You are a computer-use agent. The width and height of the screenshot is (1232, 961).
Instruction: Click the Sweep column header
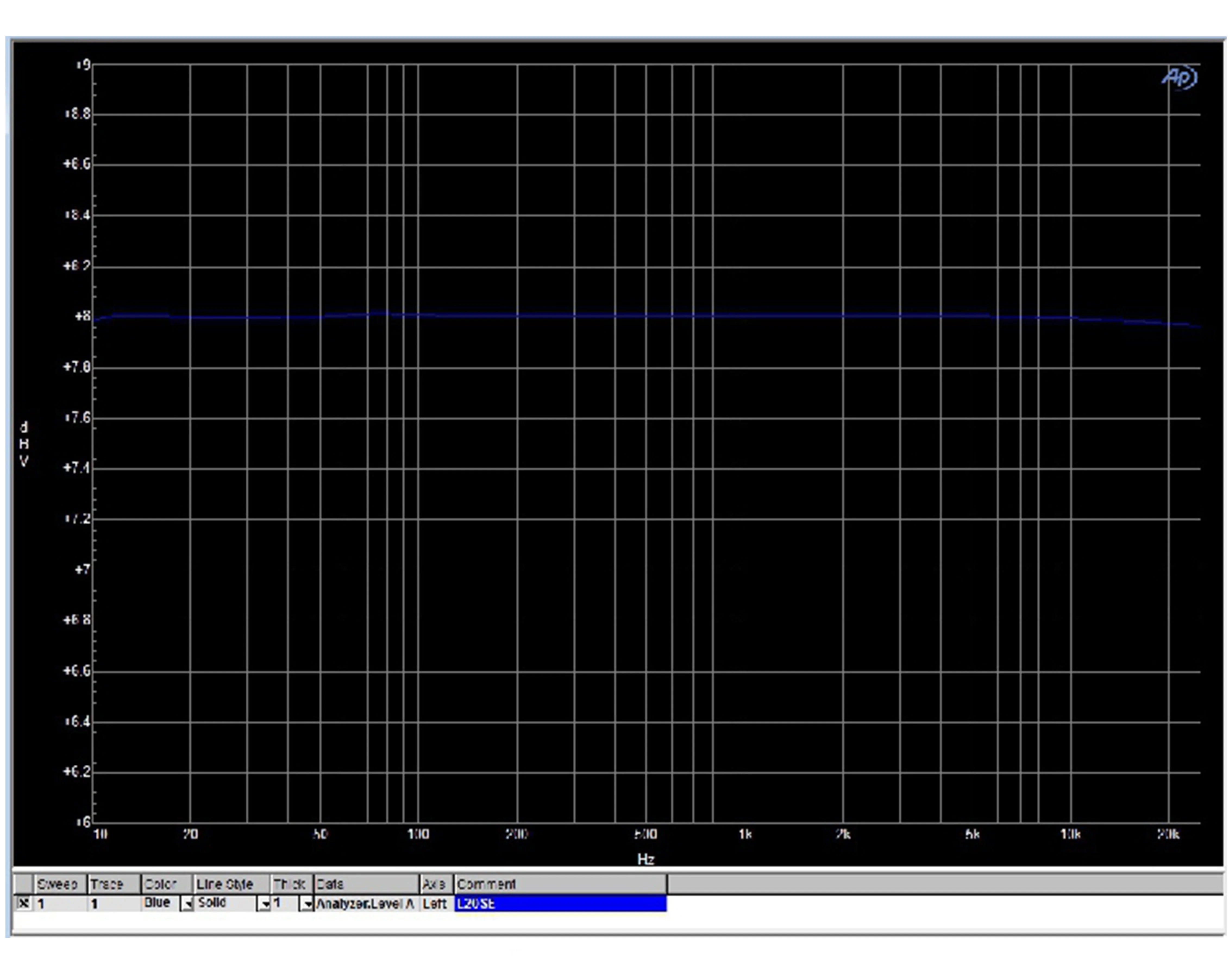coord(58,884)
